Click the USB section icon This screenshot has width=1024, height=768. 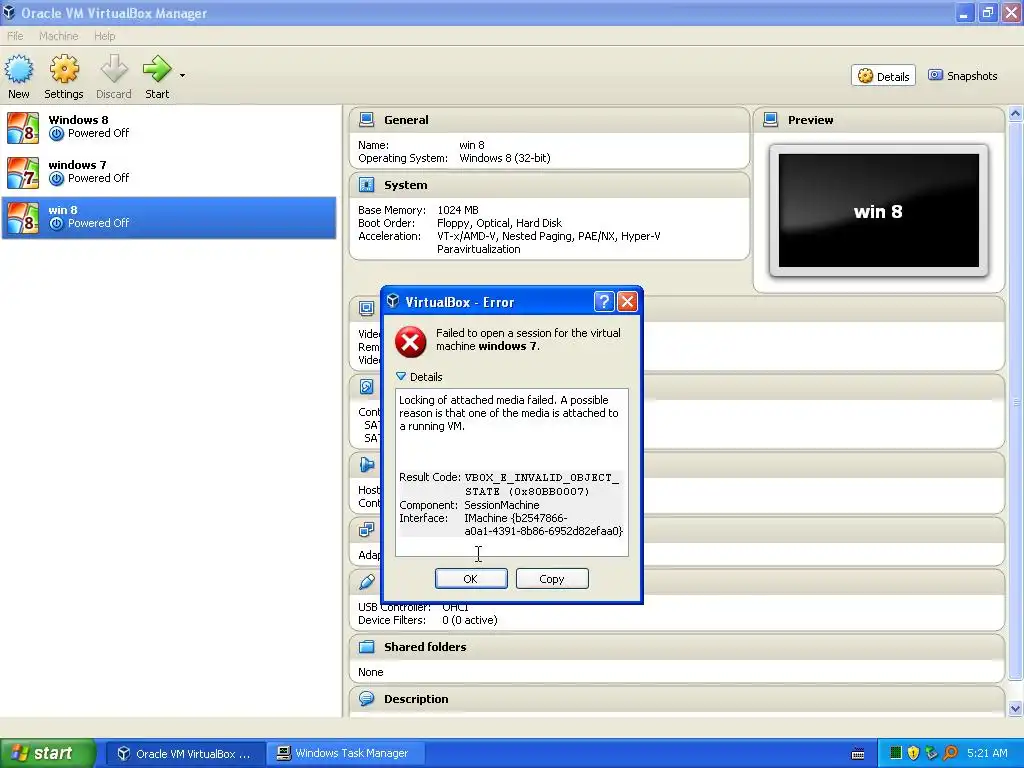point(366,581)
